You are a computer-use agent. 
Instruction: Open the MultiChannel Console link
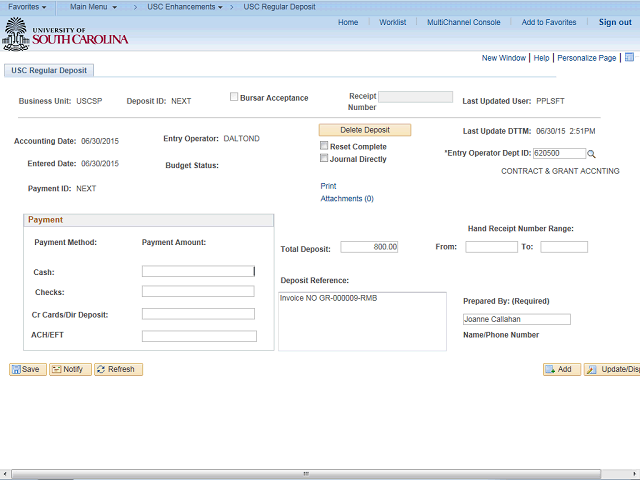click(x=464, y=22)
